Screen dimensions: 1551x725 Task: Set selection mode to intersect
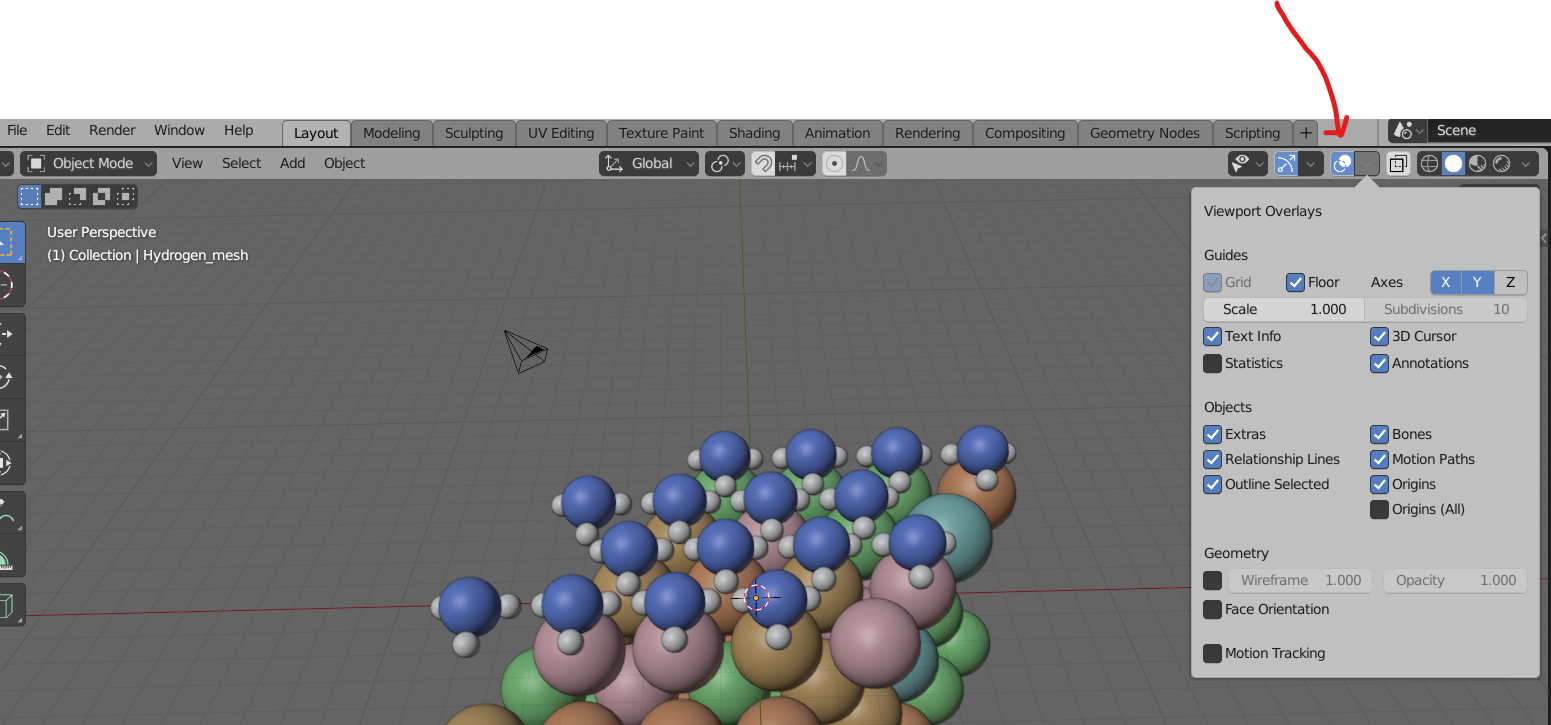pyautogui.click(x=126, y=197)
